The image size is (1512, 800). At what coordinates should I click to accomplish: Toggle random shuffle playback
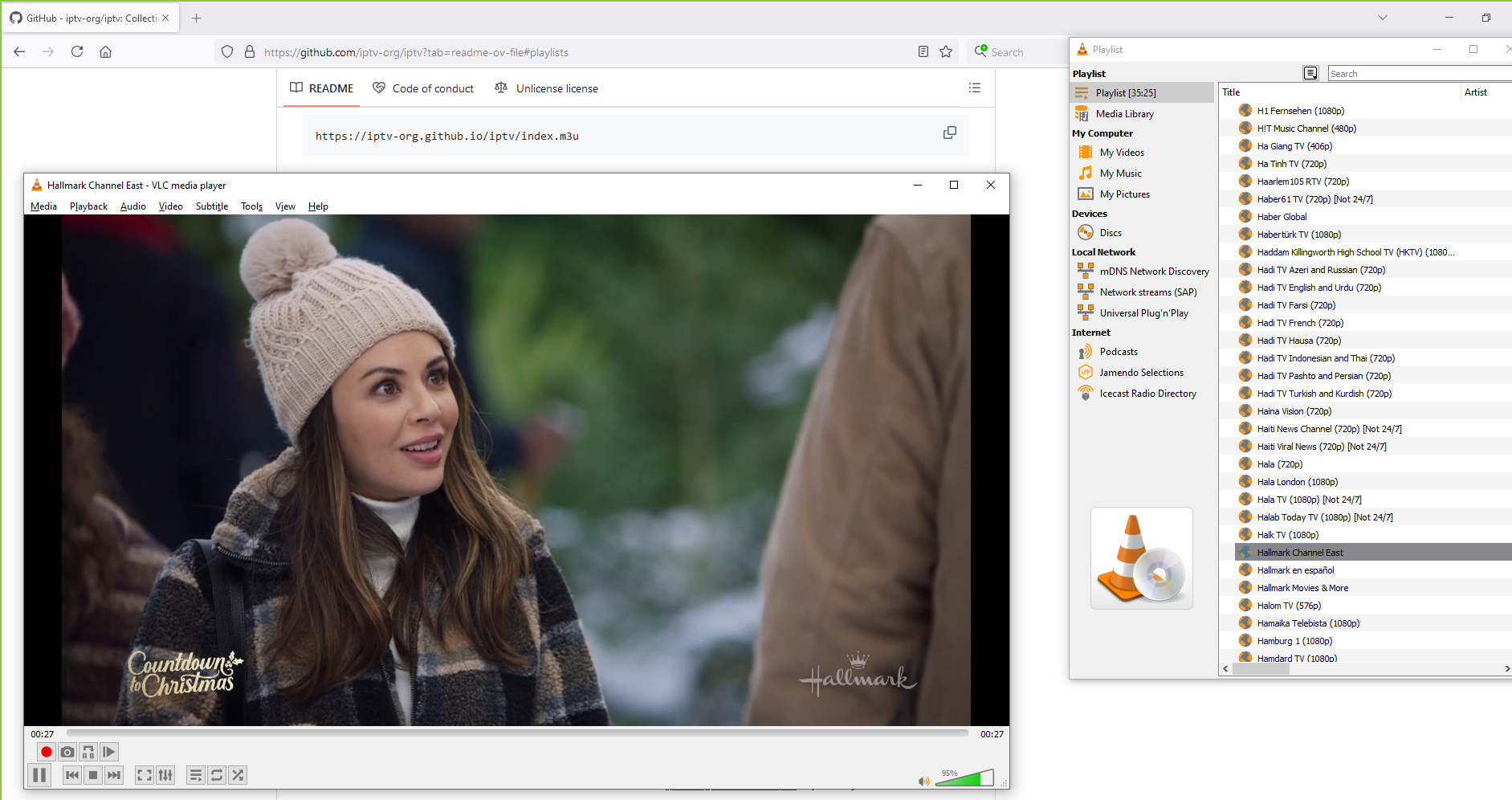238,775
